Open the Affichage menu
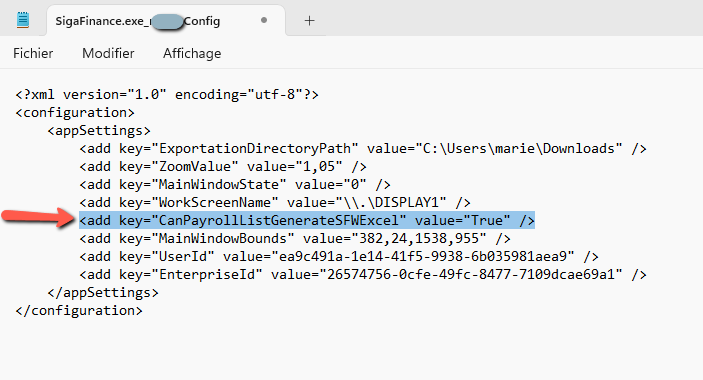703x380 pixels. (192, 53)
